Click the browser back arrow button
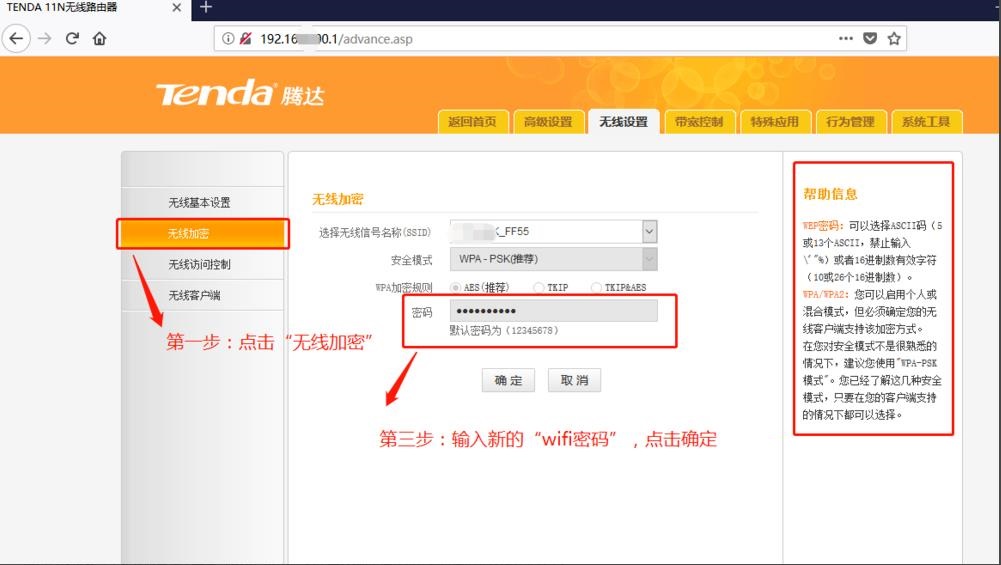This screenshot has width=1001, height=565. coord(16,38)
